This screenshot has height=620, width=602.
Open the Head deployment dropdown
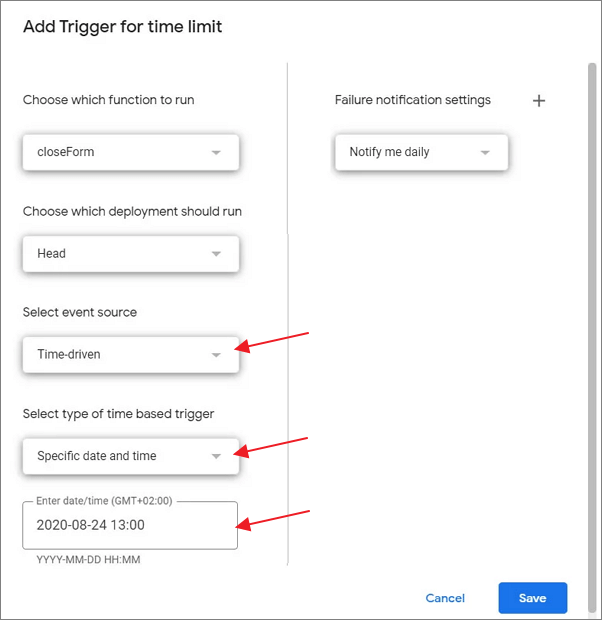(131, 254)
